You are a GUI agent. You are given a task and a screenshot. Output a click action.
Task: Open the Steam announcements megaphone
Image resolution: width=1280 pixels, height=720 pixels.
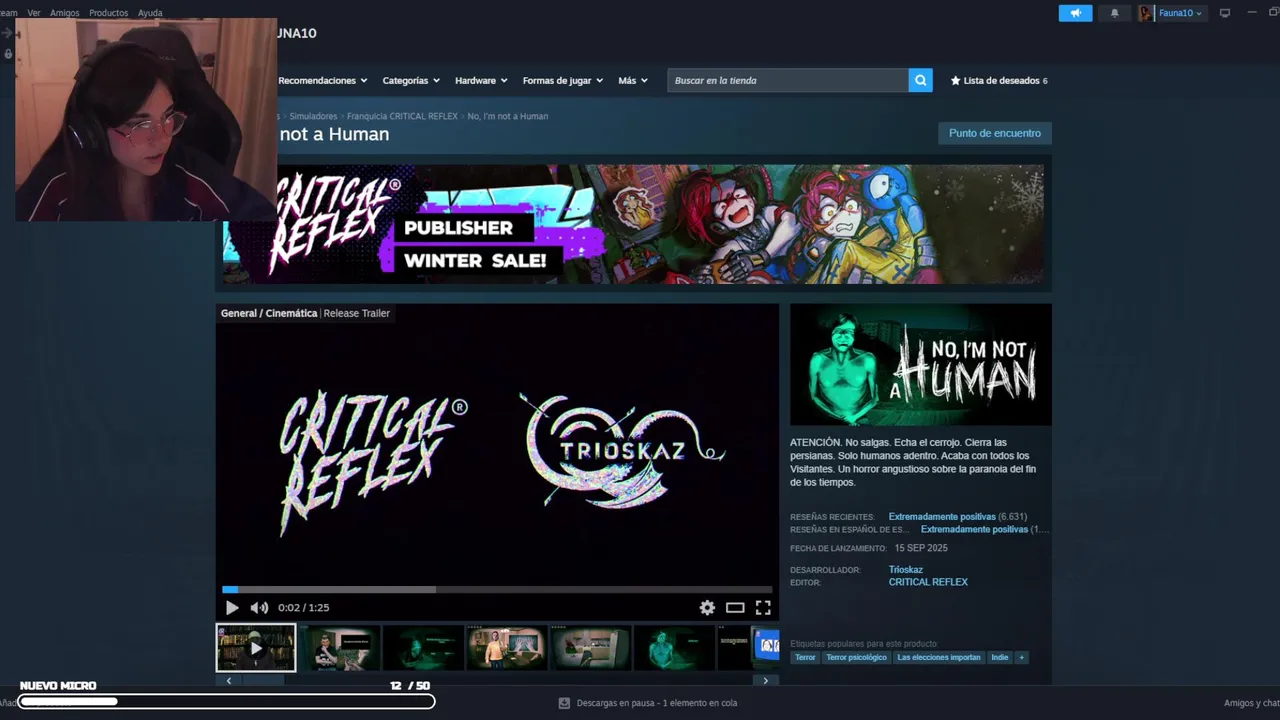(1075, 13)
